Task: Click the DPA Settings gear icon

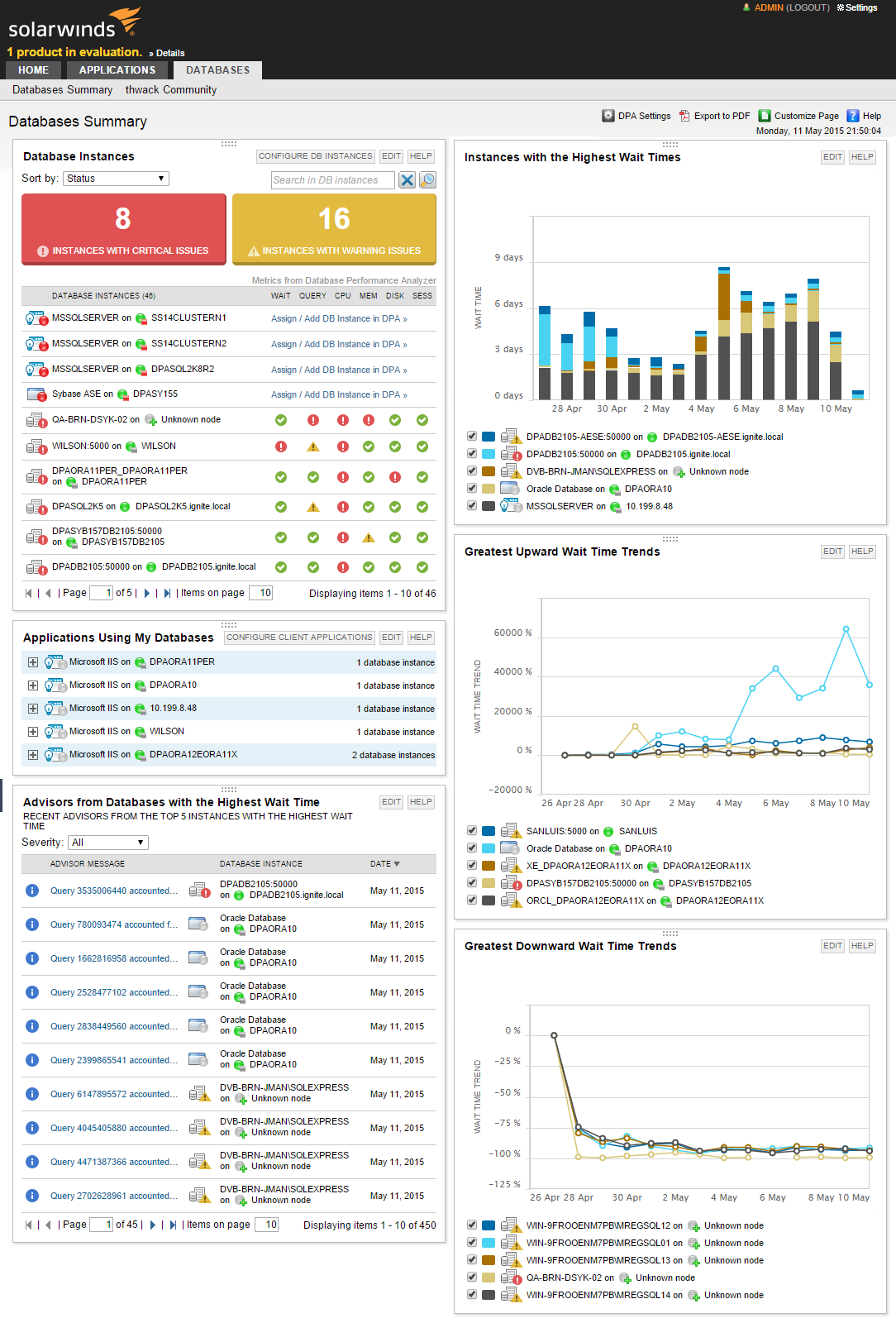Action: click(608, 116)
